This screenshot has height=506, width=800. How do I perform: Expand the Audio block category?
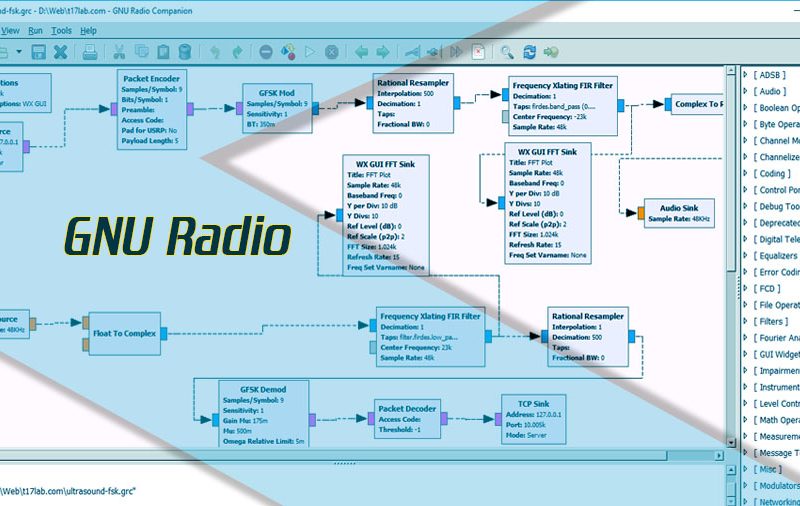tap(746, 91)
